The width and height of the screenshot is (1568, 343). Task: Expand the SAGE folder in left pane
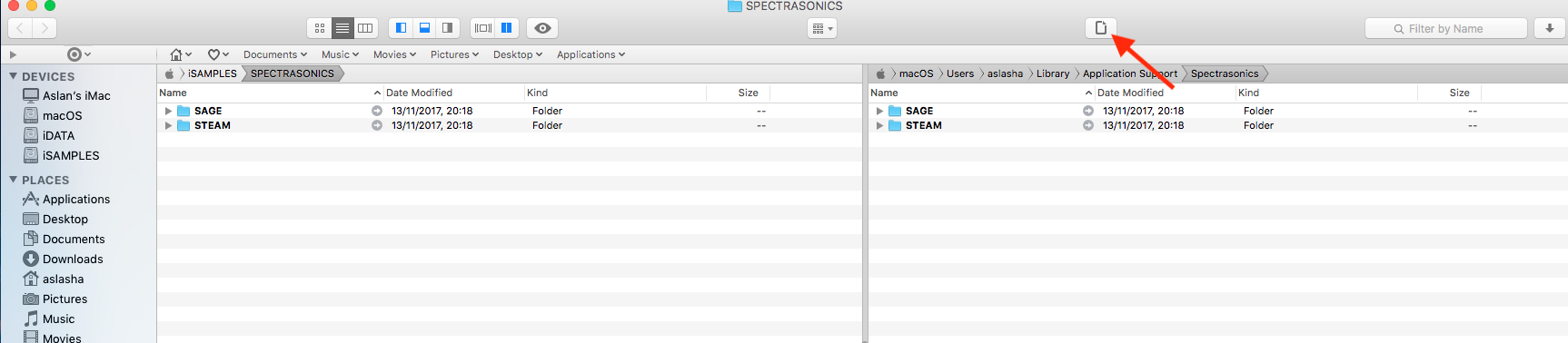tap(168, 111)
